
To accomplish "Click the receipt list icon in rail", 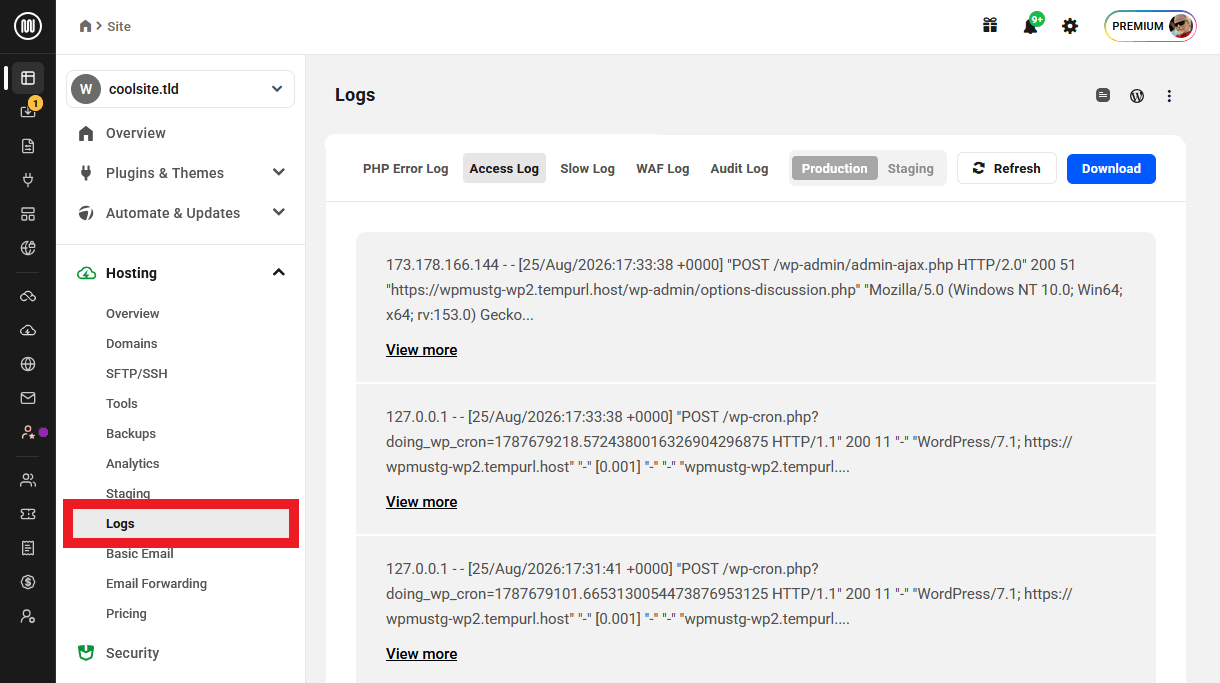I will click(28, 548).
